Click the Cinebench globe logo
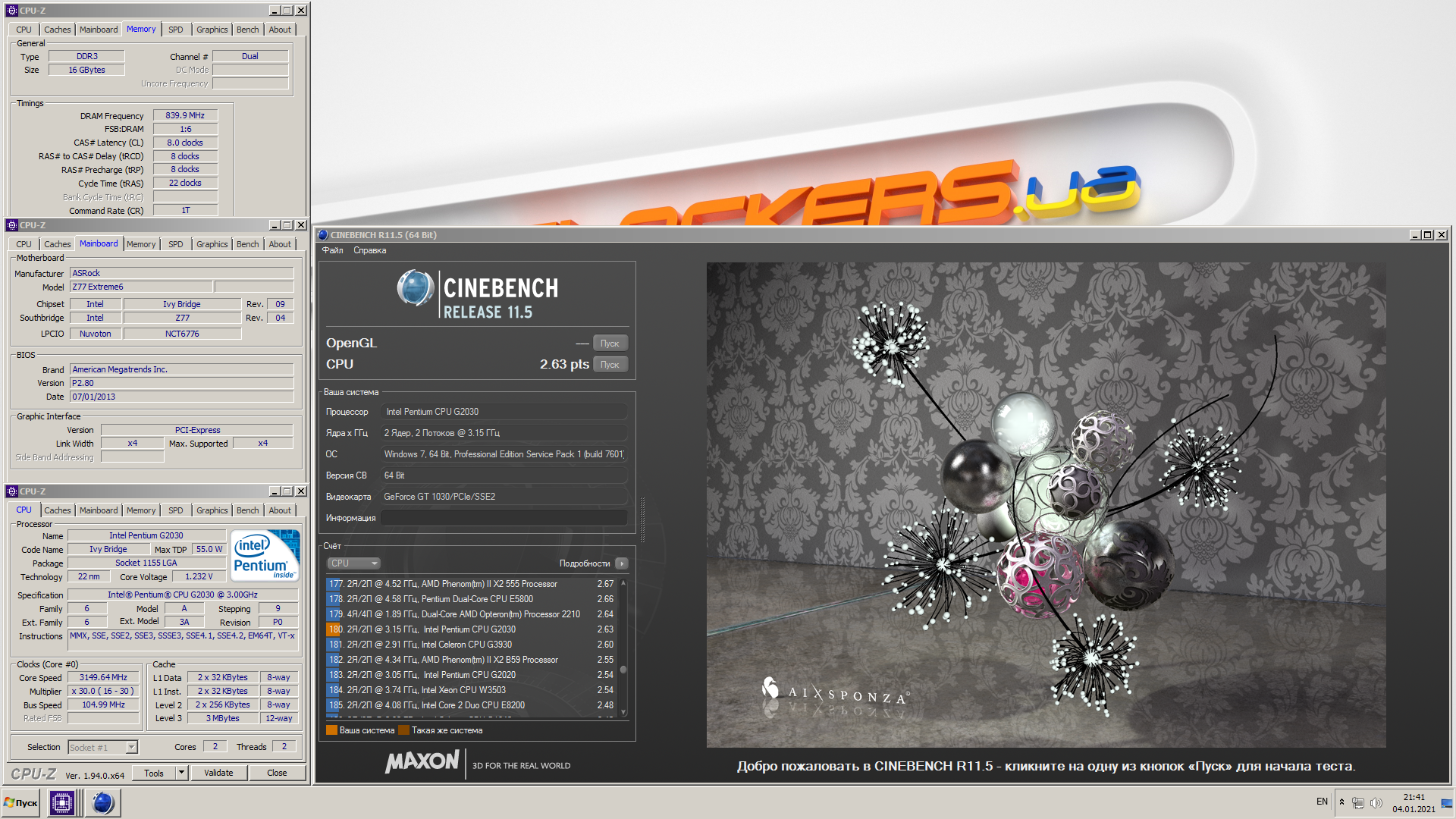This screenshot has width=1456, height=819. pos(415,288)
